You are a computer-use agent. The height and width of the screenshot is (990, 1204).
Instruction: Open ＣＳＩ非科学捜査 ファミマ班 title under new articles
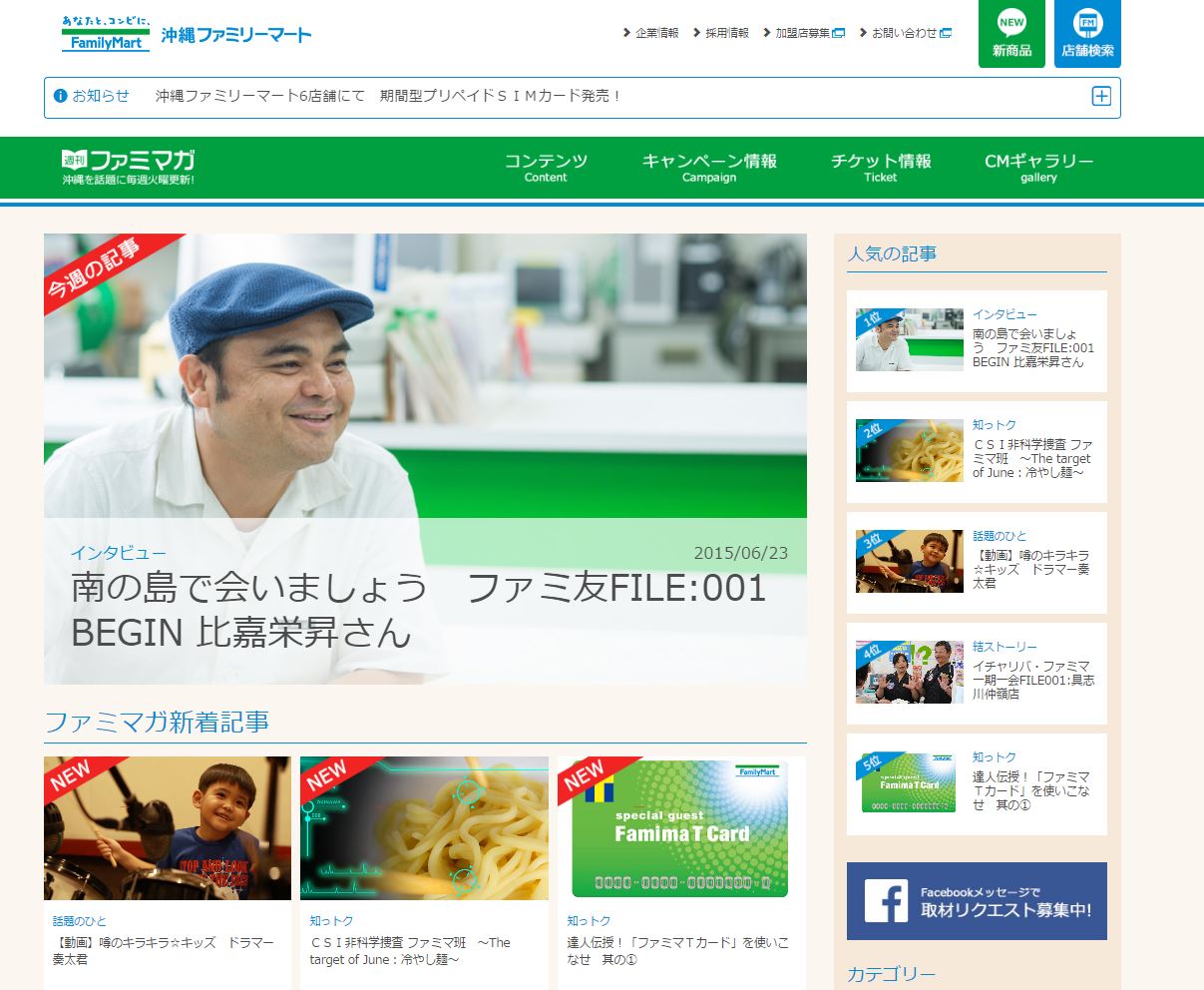click(x=410, y=950)
